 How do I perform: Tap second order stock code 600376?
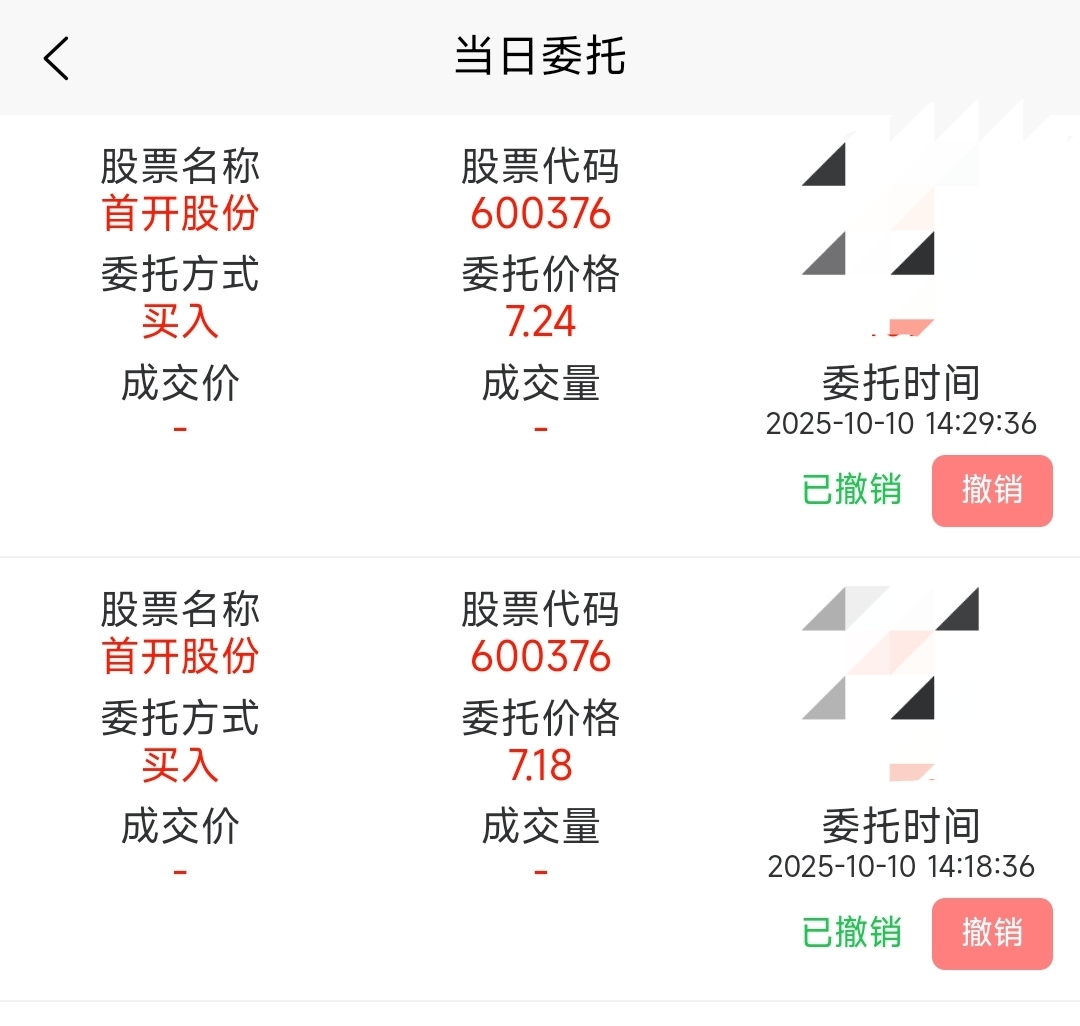[541, 656]
